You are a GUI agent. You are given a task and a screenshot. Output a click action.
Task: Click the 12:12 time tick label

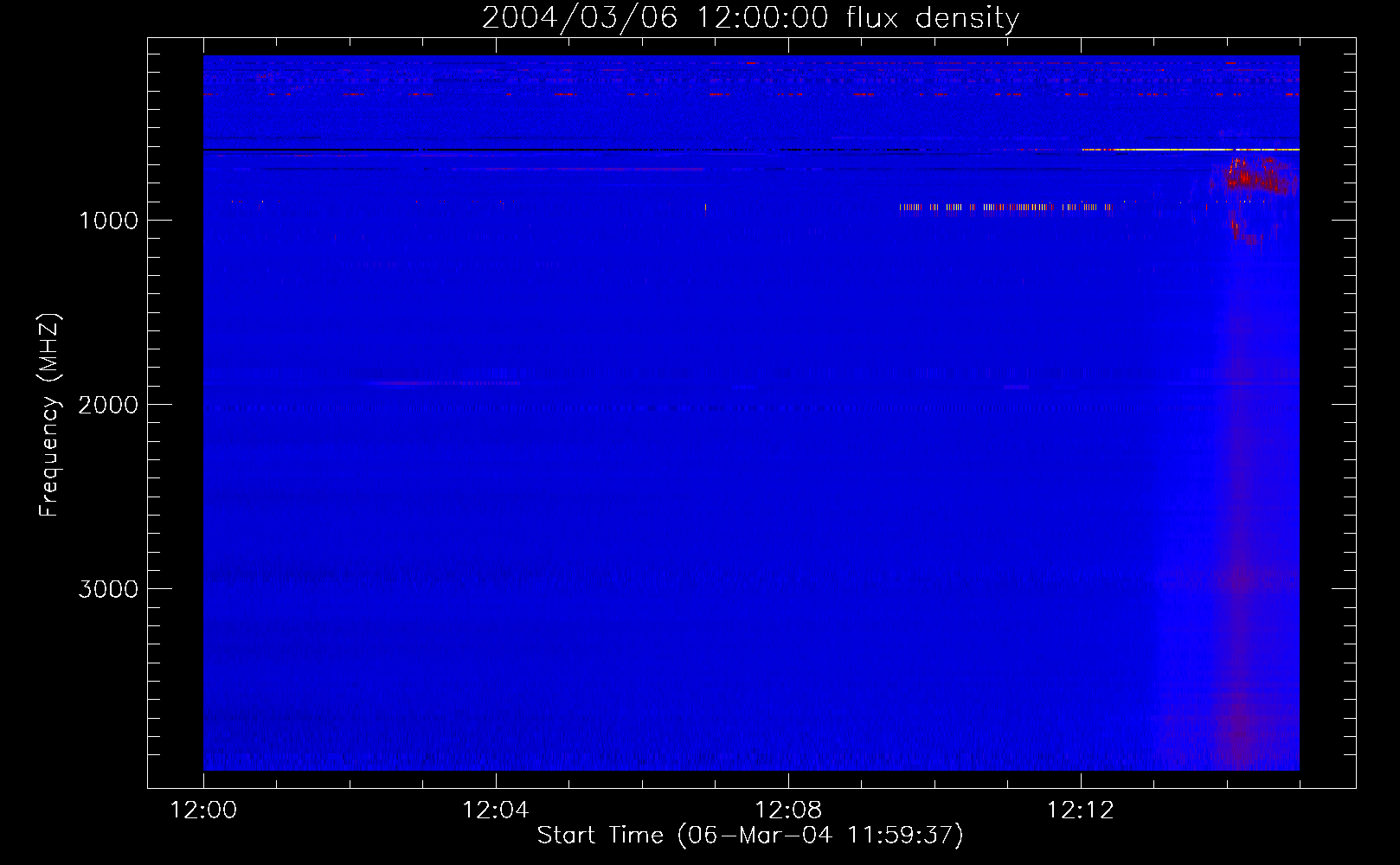pyautogui.click(x=1081, y=811)
